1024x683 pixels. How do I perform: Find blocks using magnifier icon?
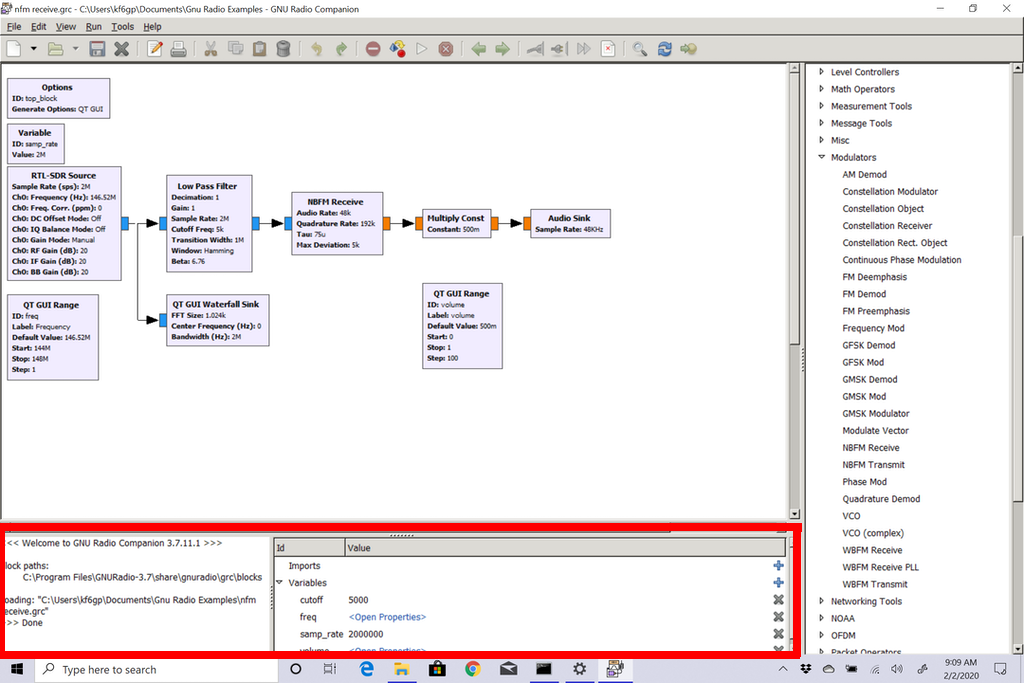click(640, 49)
